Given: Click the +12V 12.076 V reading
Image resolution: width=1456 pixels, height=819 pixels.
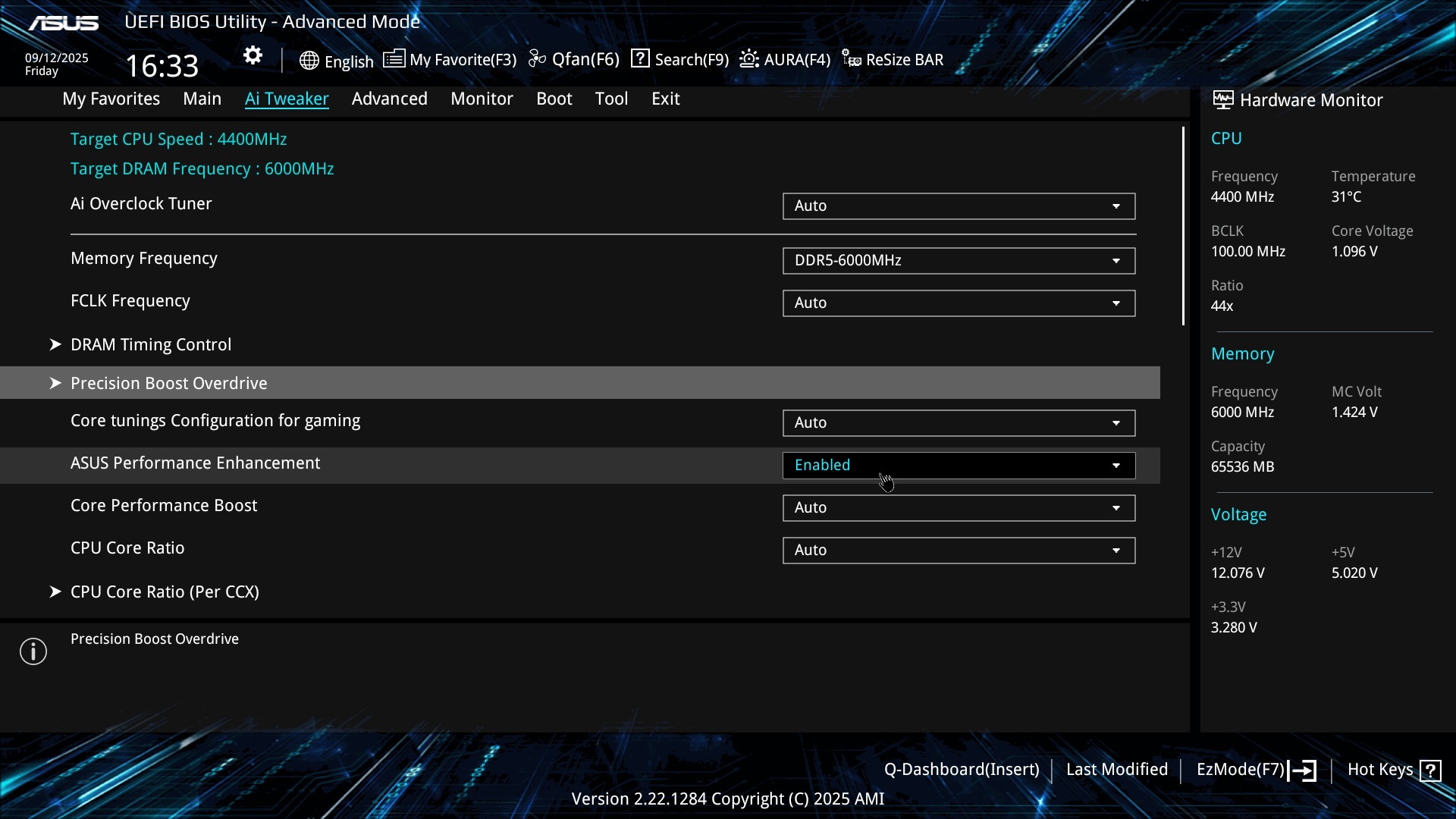Looking at the screenshot, I should [x=1238, y=573].
